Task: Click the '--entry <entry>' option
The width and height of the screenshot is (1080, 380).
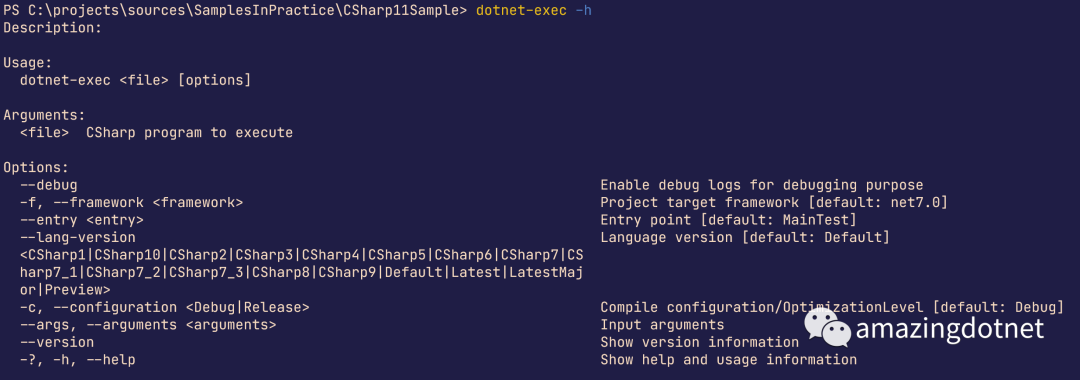Action: [82, 220]
